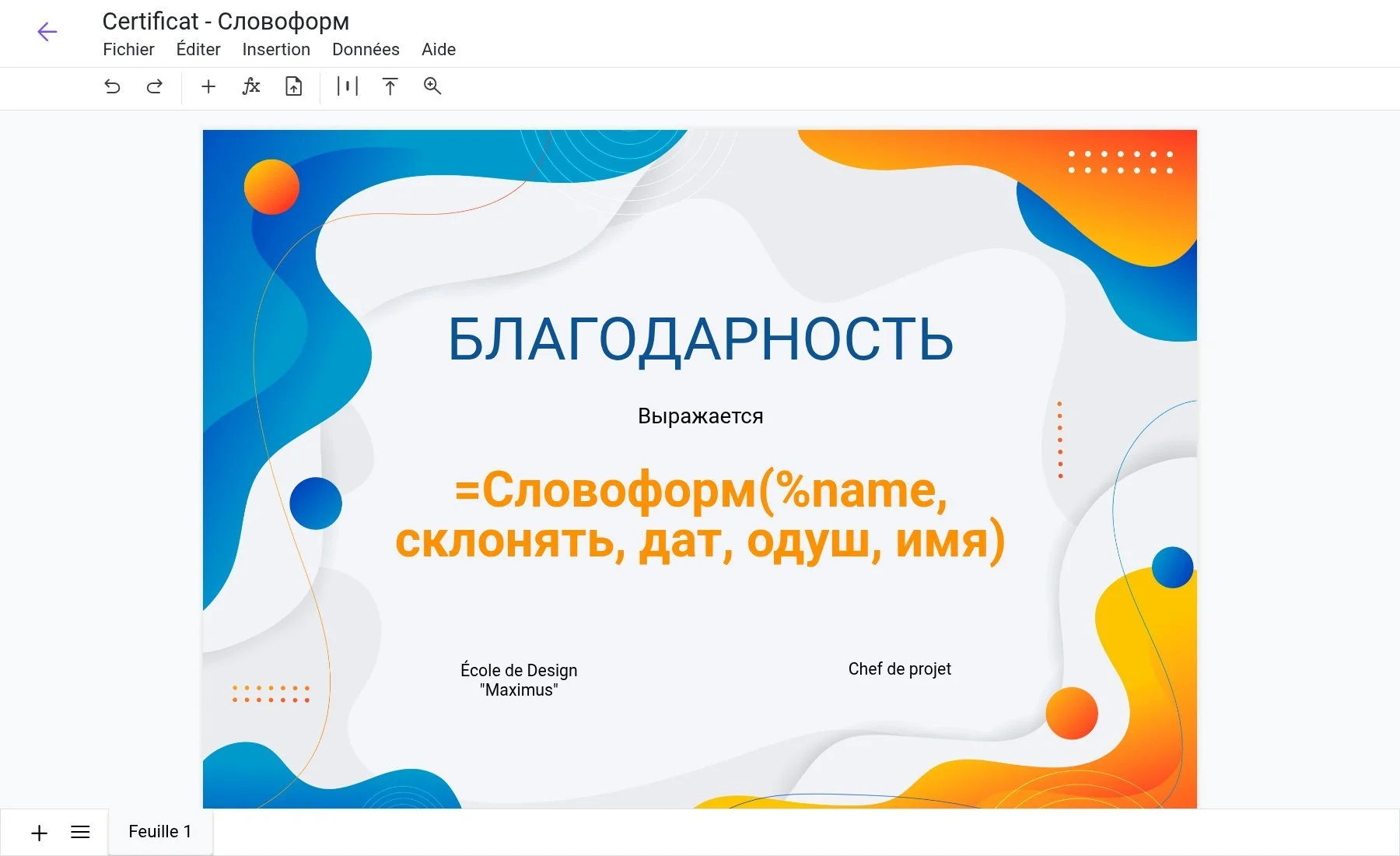
Task: Select the БЛАГОДАРНОСТЬ heading text
Action: 700,340
